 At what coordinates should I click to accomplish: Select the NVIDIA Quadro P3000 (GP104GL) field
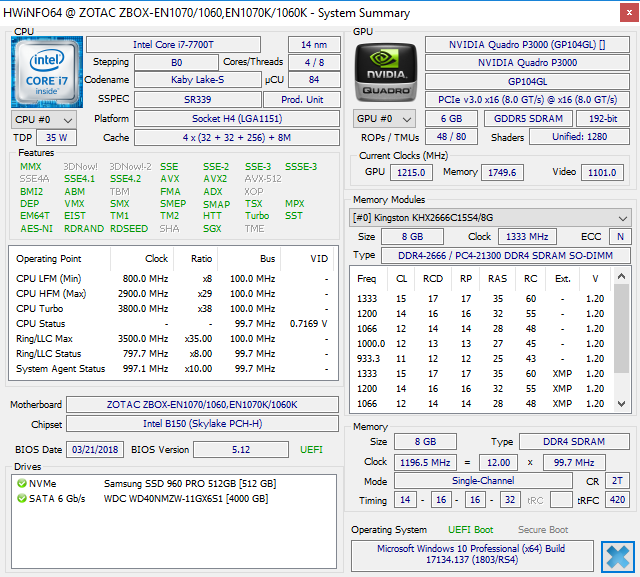(528, 45)
